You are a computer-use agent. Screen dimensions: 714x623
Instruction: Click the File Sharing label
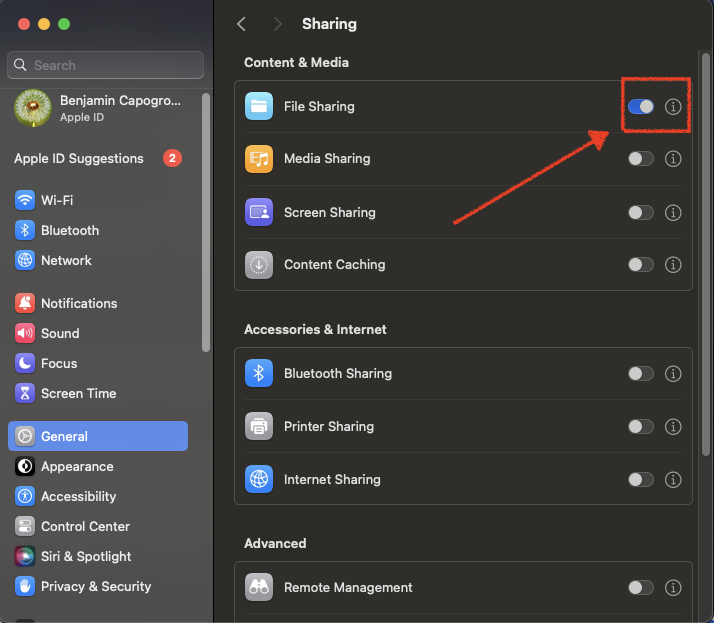pos(319,107)
